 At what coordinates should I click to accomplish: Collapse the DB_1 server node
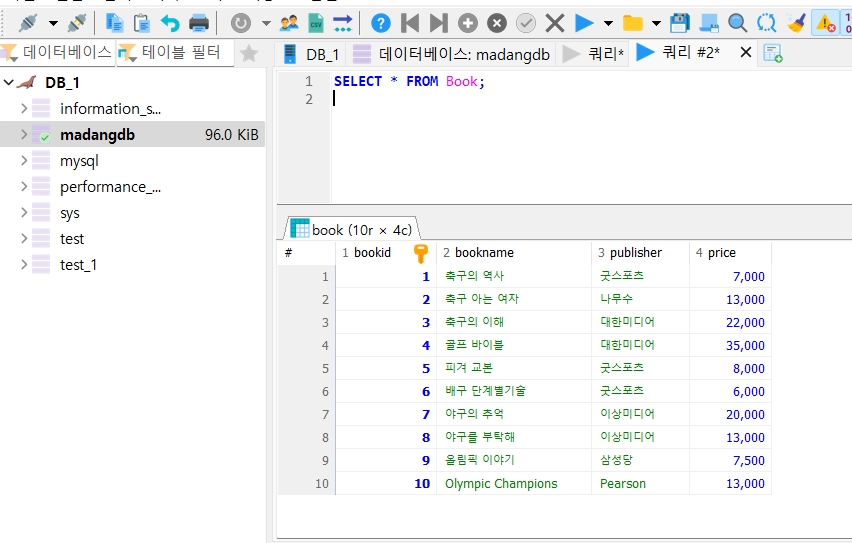9,83
